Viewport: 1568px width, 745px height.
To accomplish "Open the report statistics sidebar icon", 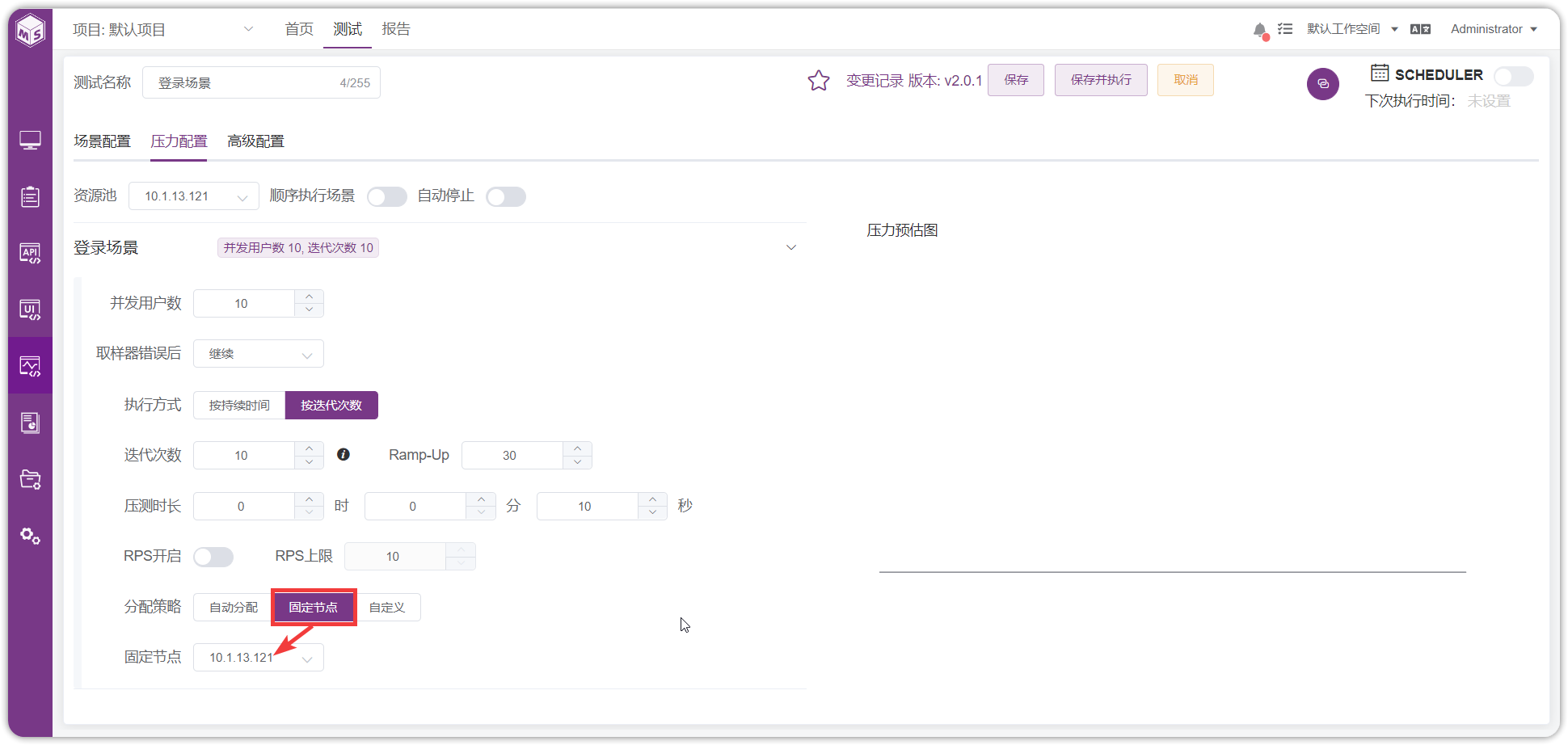I will click(x=30, y=423).
